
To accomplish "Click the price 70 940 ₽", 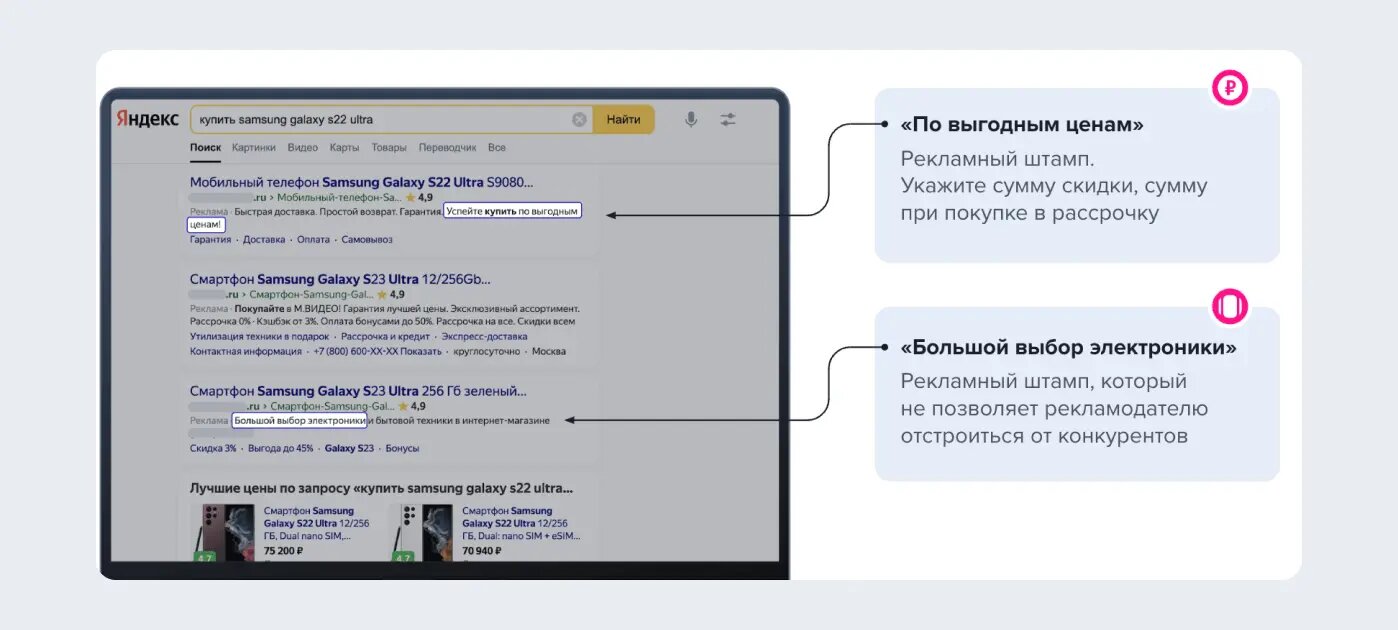I will (482, 550).
